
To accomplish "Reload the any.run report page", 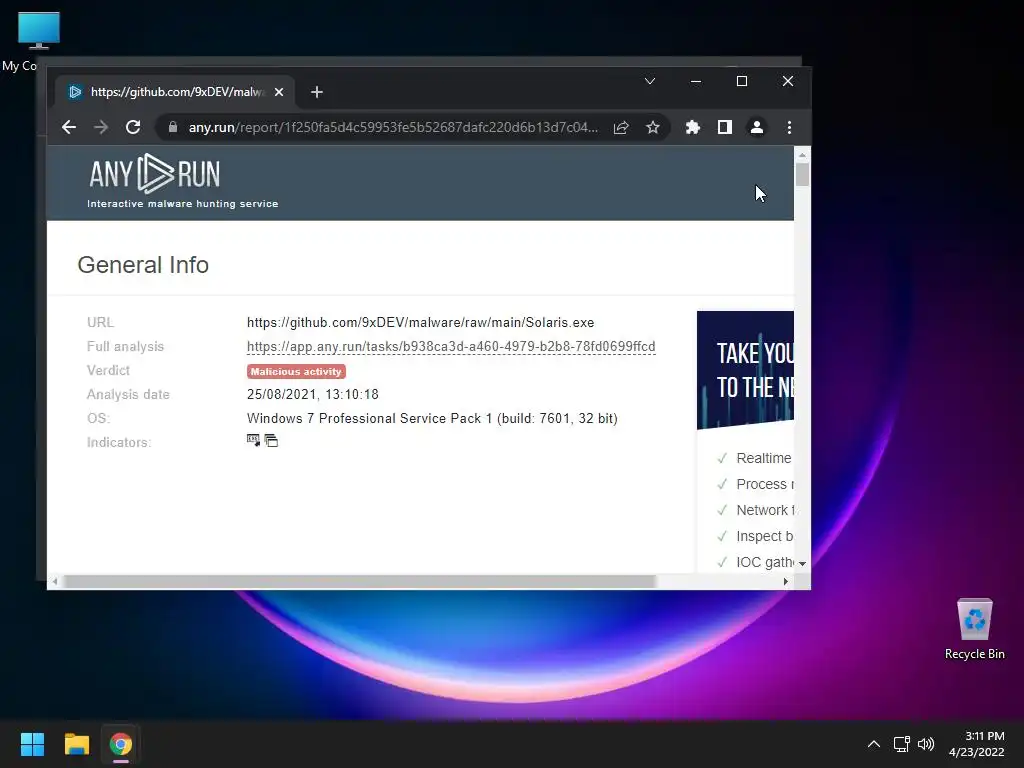I will [133, 127].
